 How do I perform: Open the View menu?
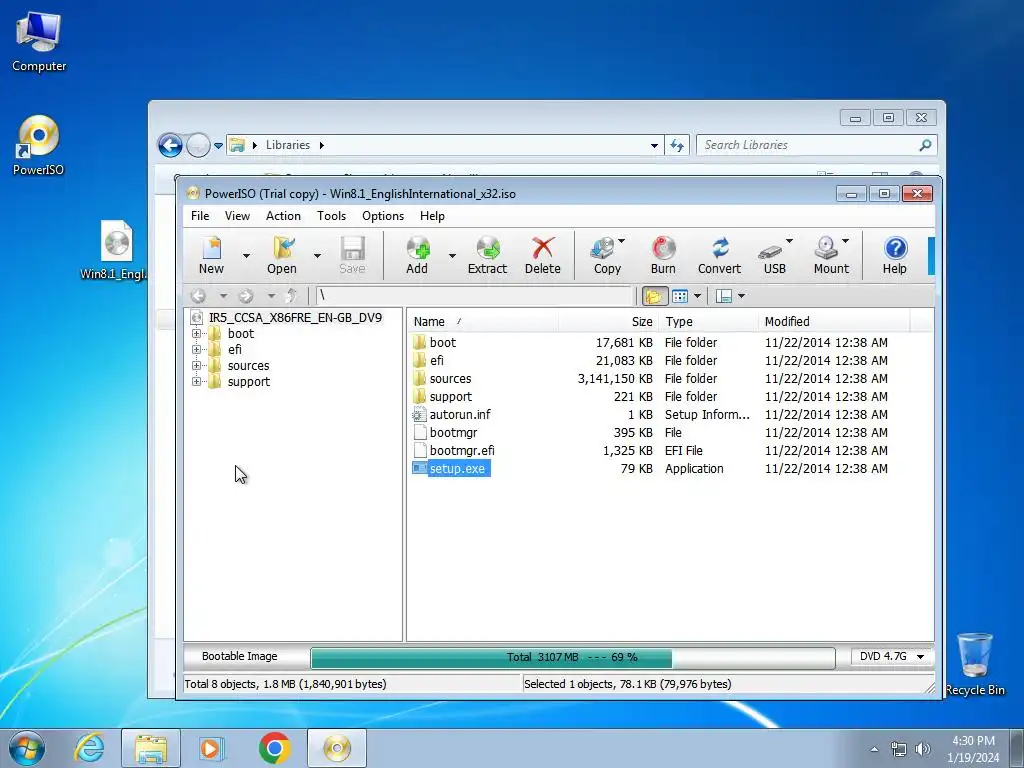(237, 216)
